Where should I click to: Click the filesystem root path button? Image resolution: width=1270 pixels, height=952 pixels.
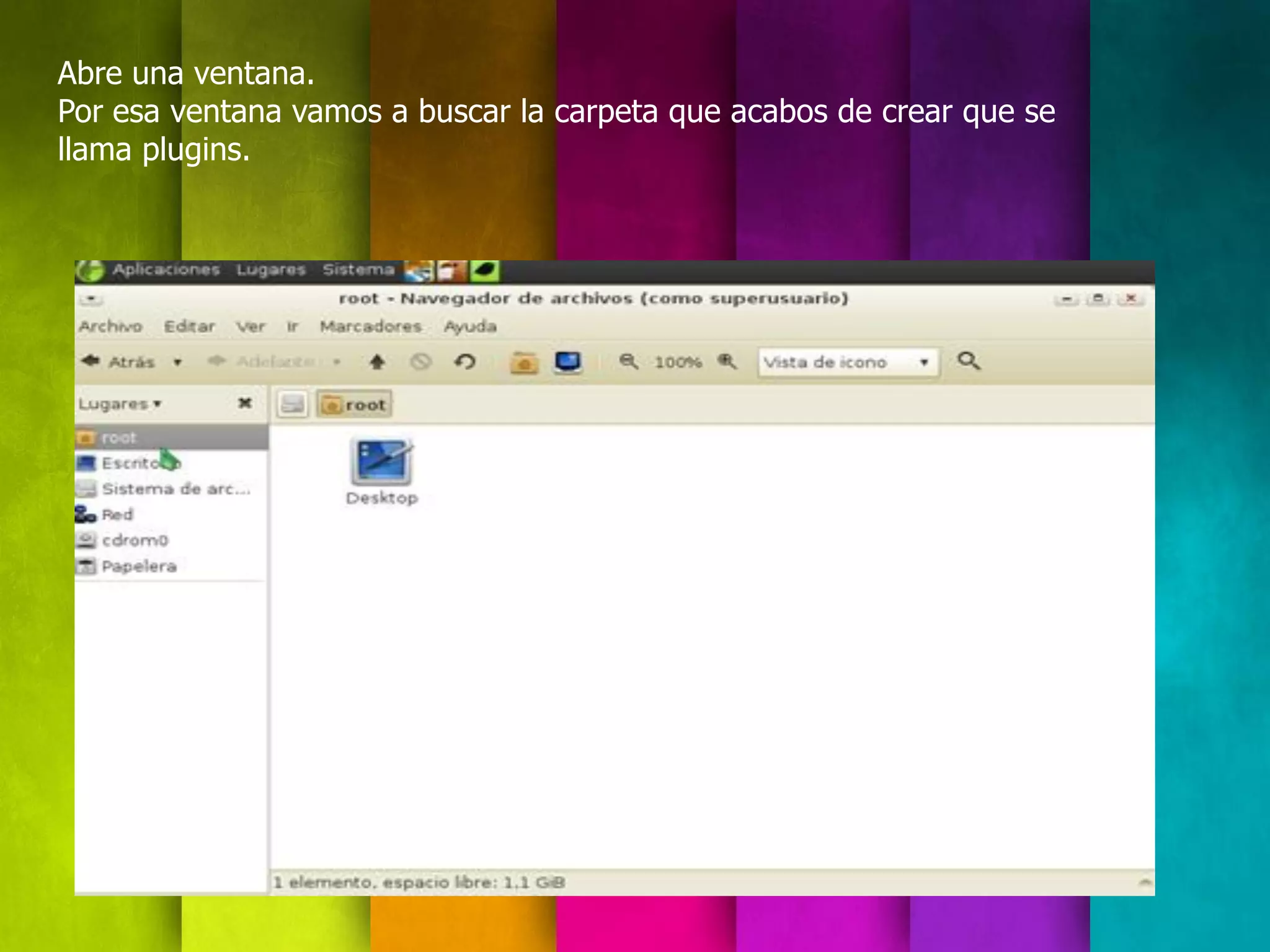[x=292, y=405]
